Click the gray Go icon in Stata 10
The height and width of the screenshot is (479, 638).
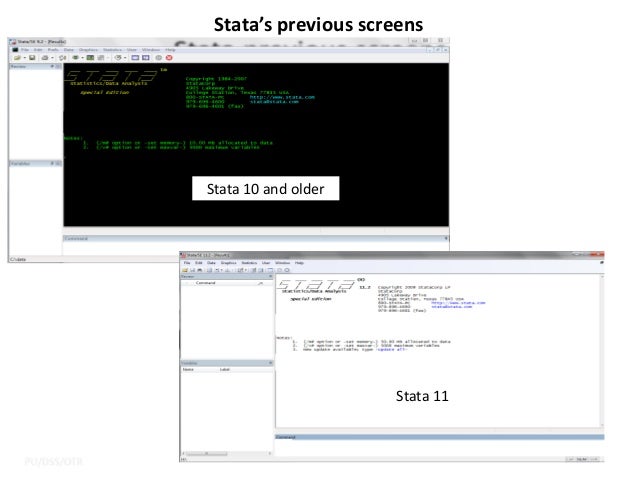coord(159,58)
